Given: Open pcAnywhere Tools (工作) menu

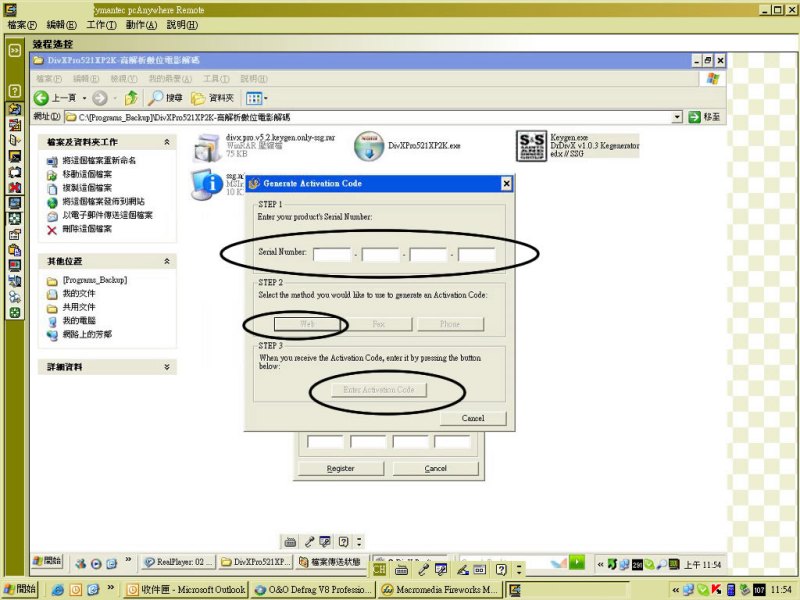Looking at the screenshot, I should pos(102,25).
